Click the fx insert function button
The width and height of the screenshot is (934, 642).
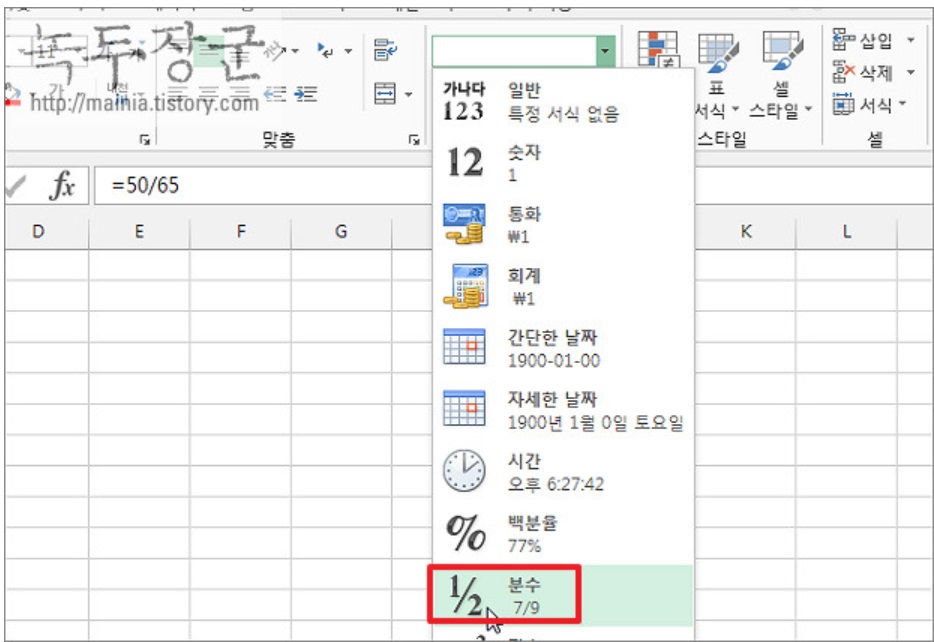[x=62, y=185]
